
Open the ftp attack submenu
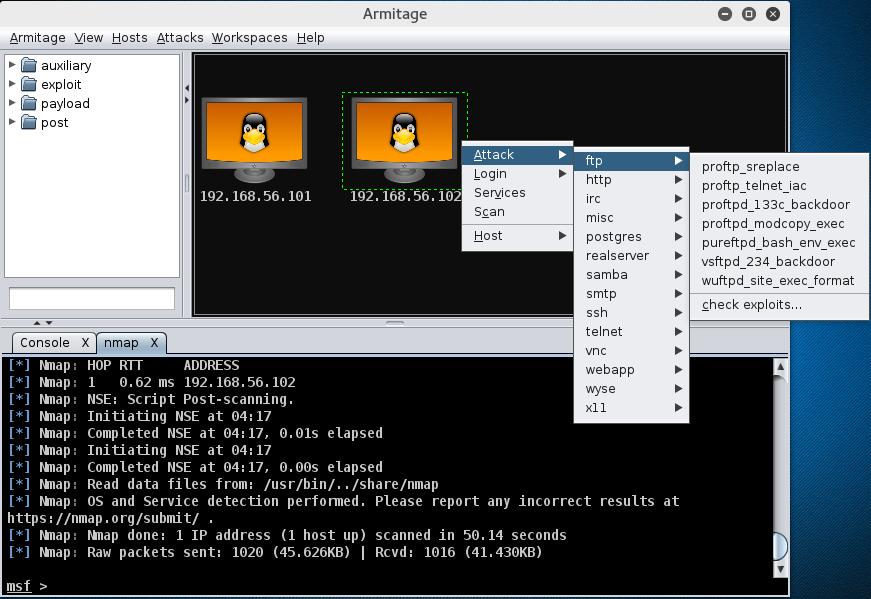tap(632, 161)
